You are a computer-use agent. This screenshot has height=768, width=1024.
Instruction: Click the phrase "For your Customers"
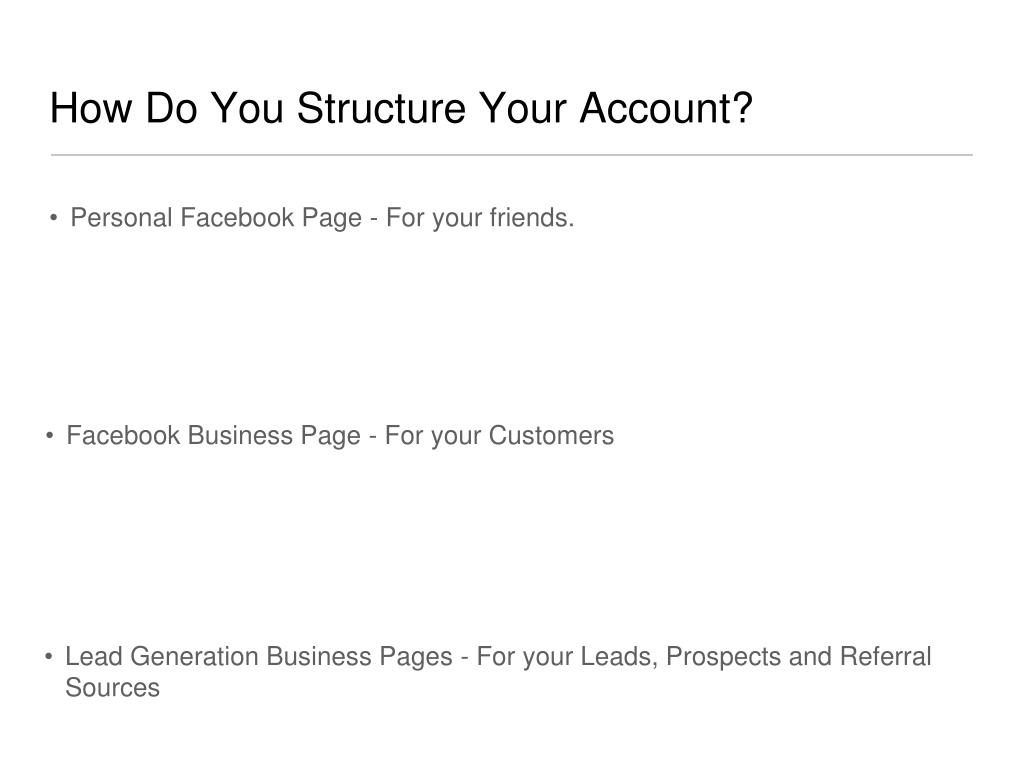point(499,436)
